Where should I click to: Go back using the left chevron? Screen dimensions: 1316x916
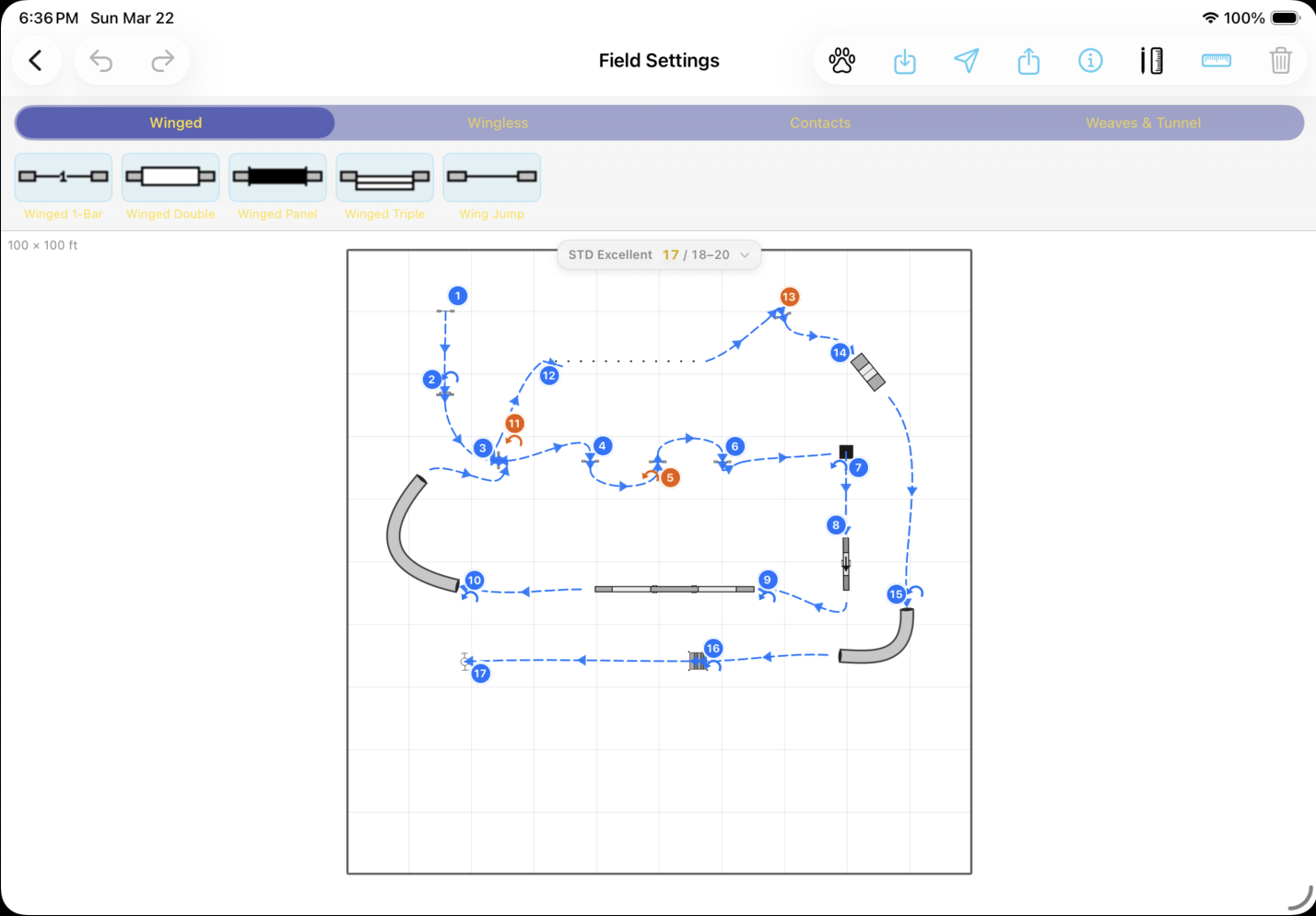(x=36, y=60)
